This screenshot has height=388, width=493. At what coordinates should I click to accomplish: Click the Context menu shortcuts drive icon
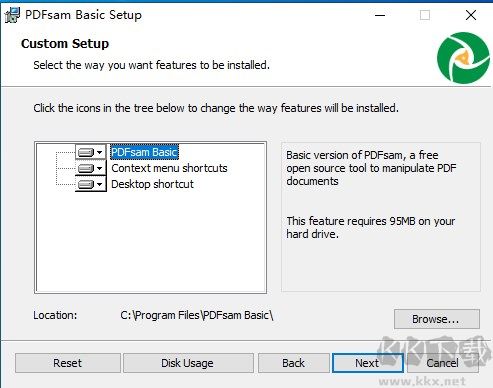coord(86,168)
